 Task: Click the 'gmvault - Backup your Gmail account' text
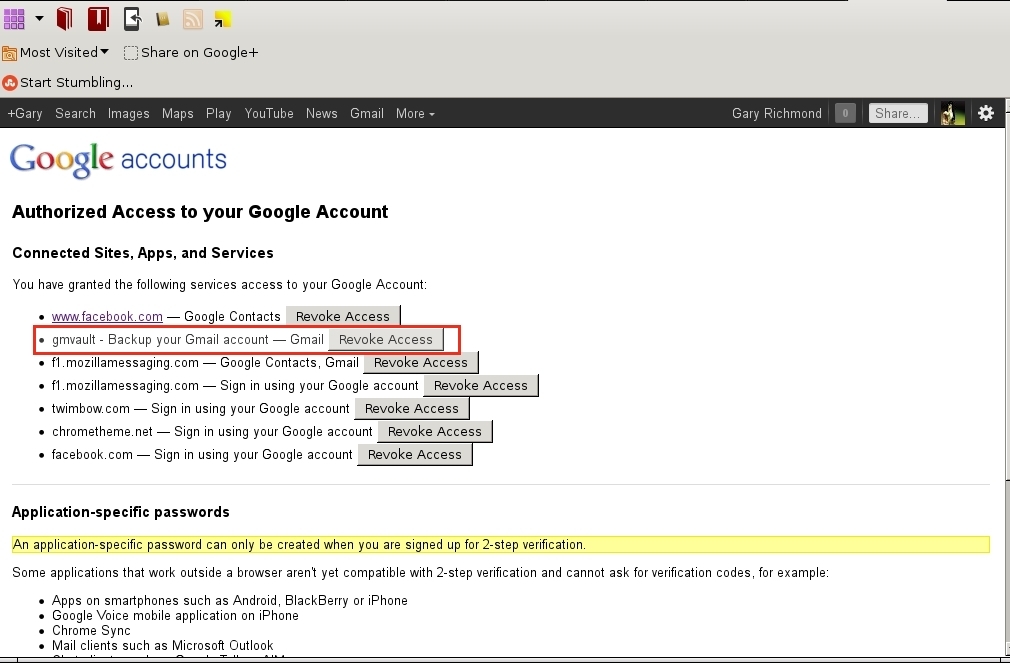pos(160,340)
